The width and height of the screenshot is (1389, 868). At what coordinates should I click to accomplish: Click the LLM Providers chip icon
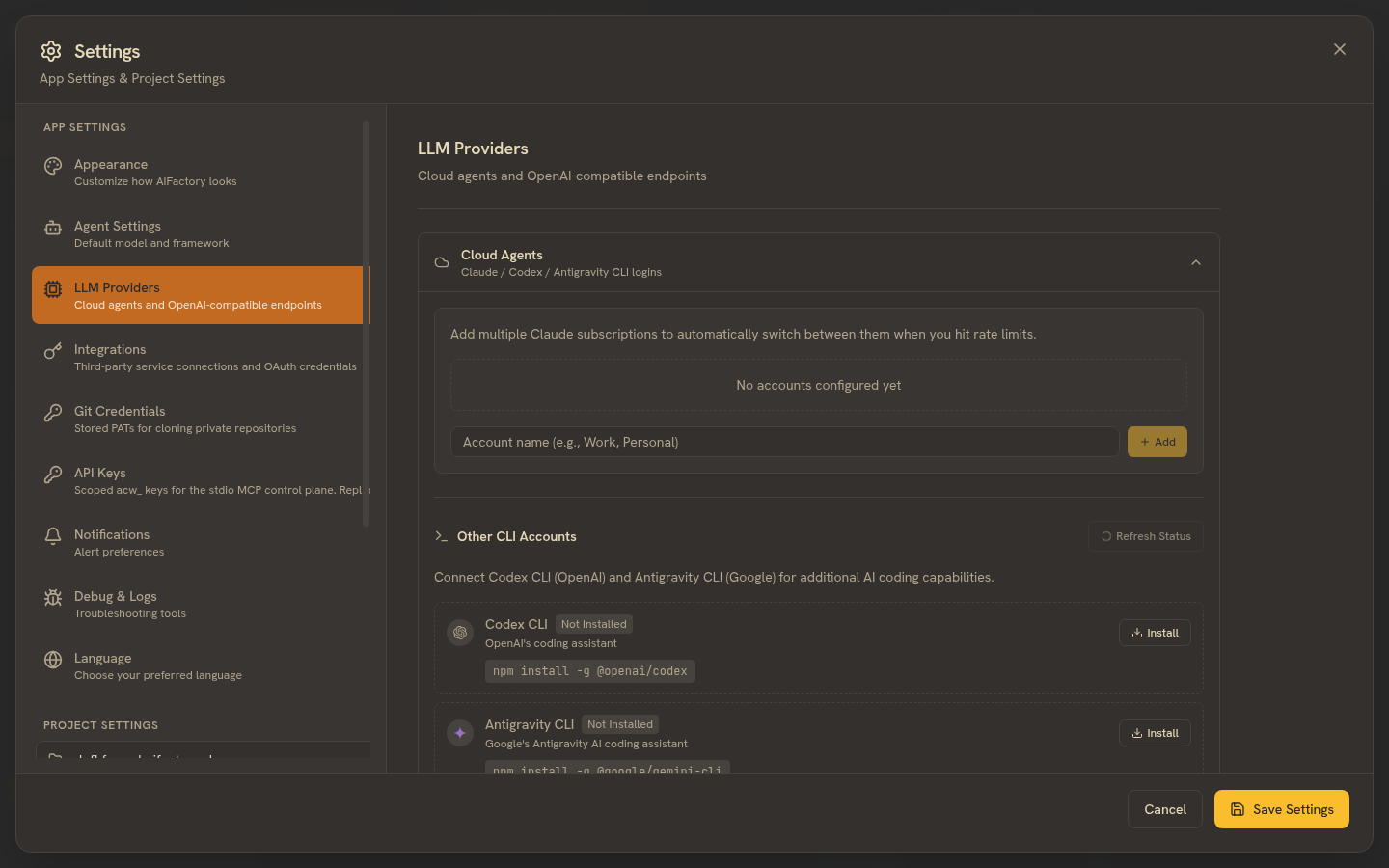coord(53,289)
